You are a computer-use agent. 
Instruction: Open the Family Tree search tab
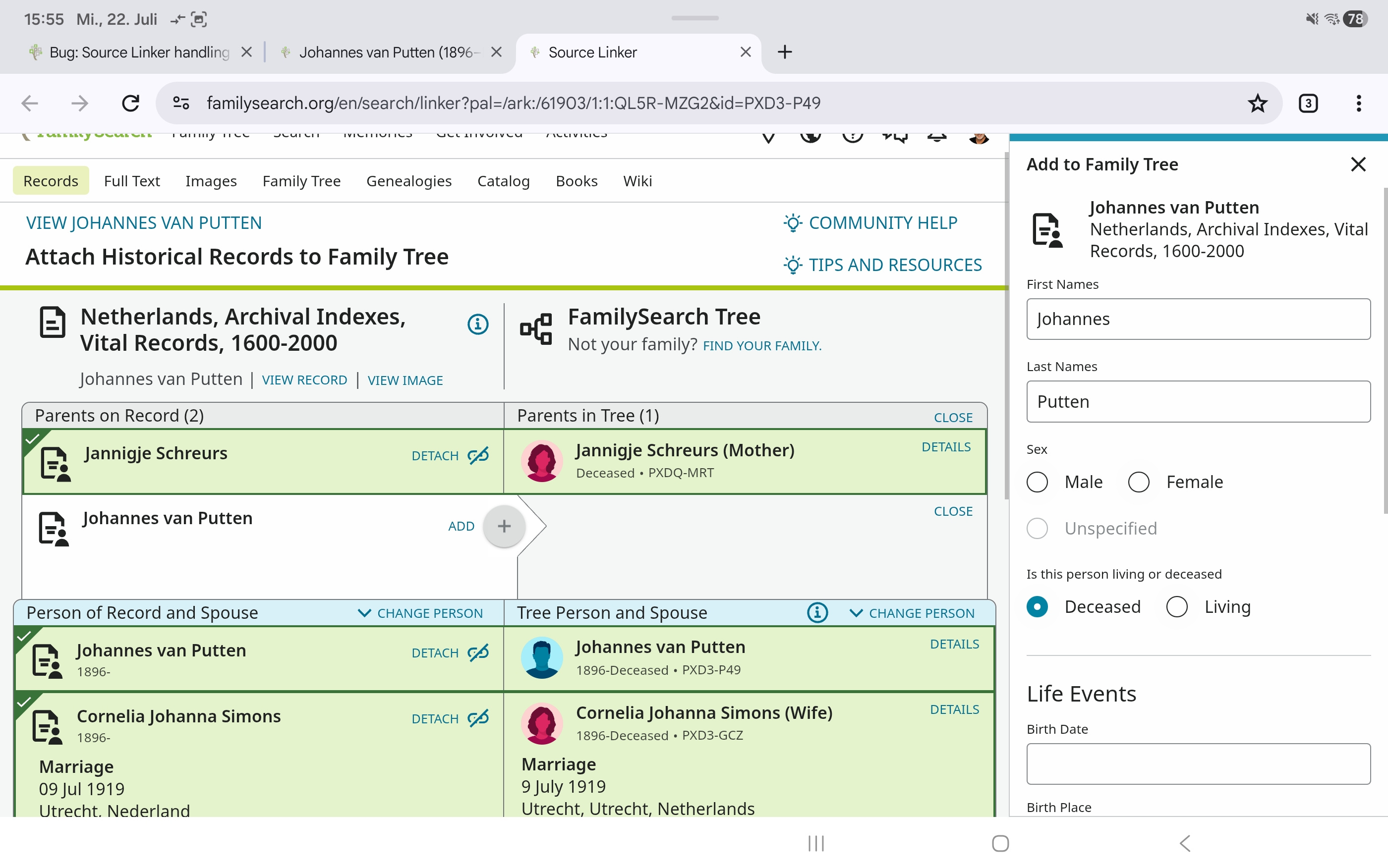point(301,181)
